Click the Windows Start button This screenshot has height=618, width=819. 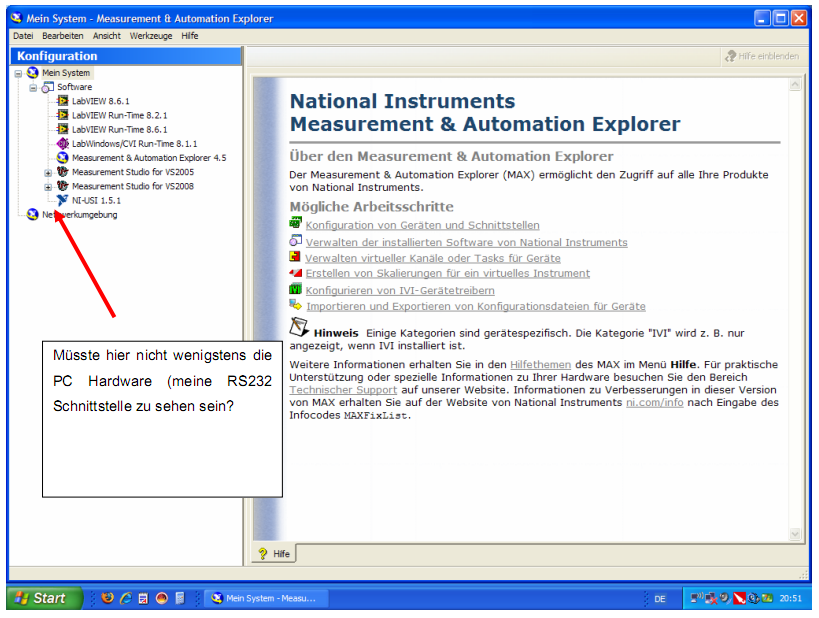click(45, 598)
